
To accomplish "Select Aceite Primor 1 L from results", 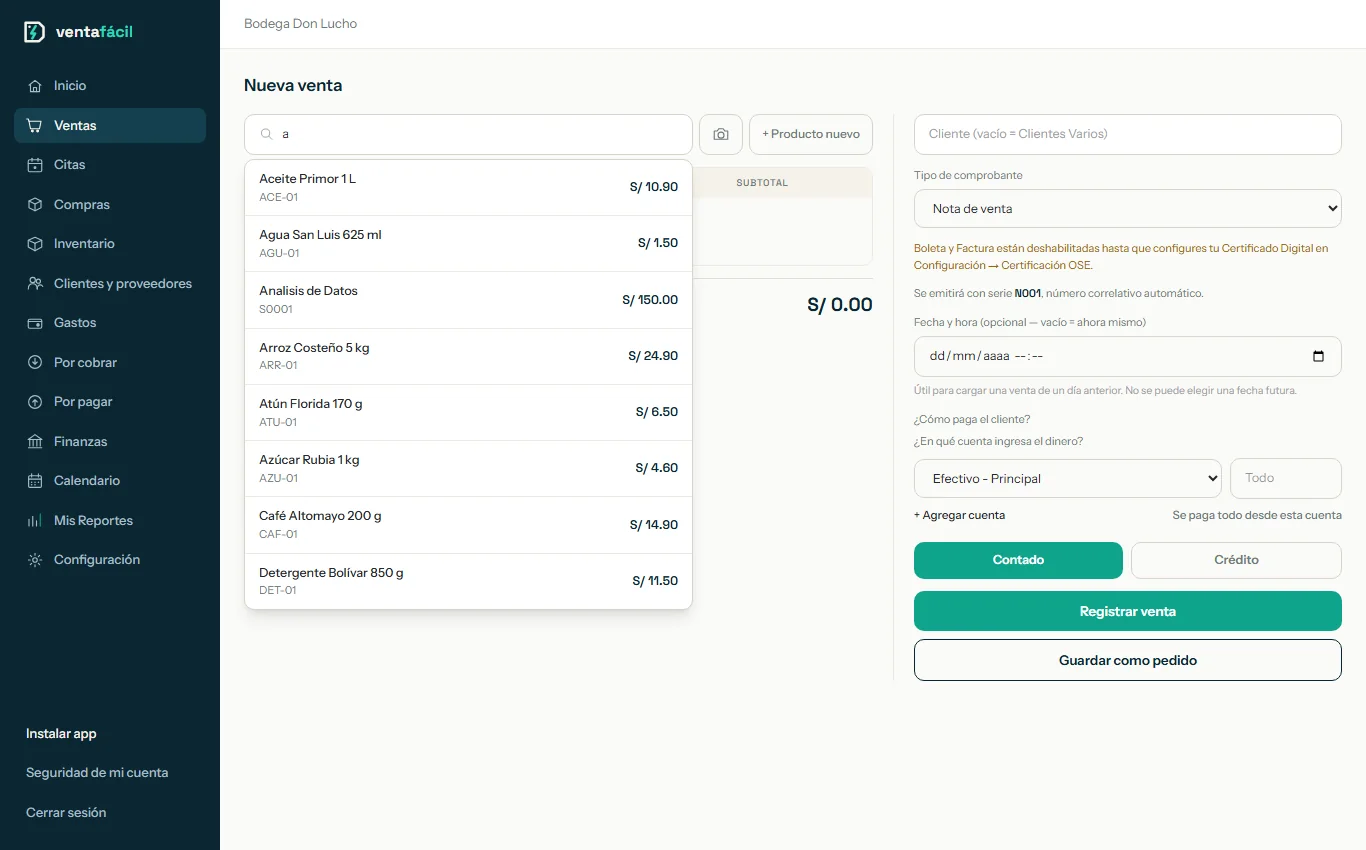I will (468, 188).
